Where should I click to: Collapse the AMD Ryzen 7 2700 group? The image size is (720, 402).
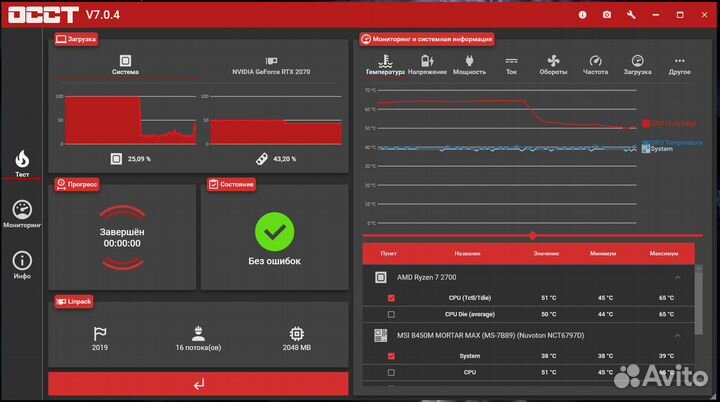pyautogui.click(x=678, y=277)
